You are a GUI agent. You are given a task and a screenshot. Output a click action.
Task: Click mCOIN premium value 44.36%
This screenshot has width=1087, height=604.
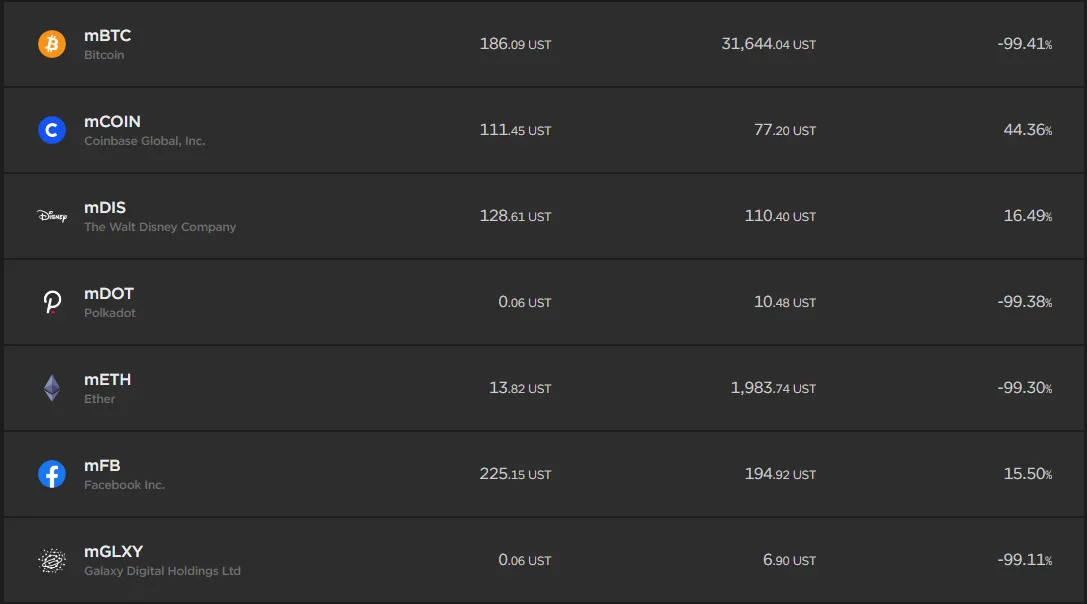[1027, 130]
